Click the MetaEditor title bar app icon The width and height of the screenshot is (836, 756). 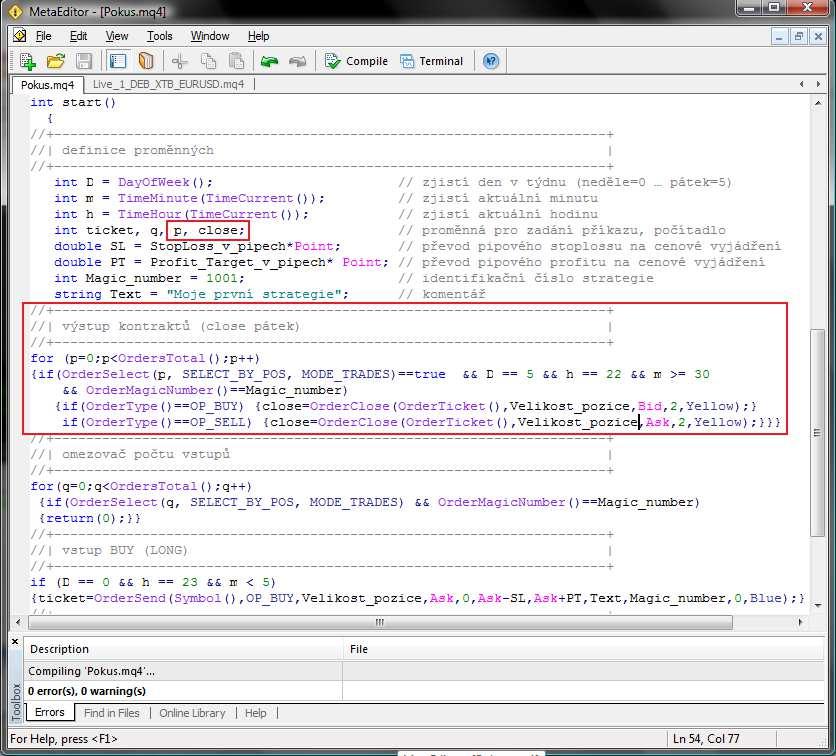tap(15, 11)
